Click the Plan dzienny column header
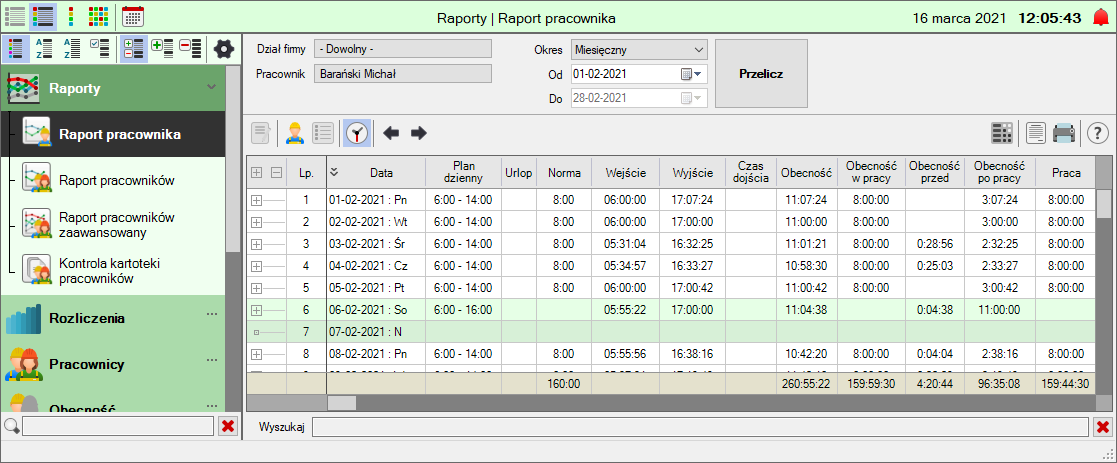Viewport: 1117px width, 463px height. pos(463,172)
